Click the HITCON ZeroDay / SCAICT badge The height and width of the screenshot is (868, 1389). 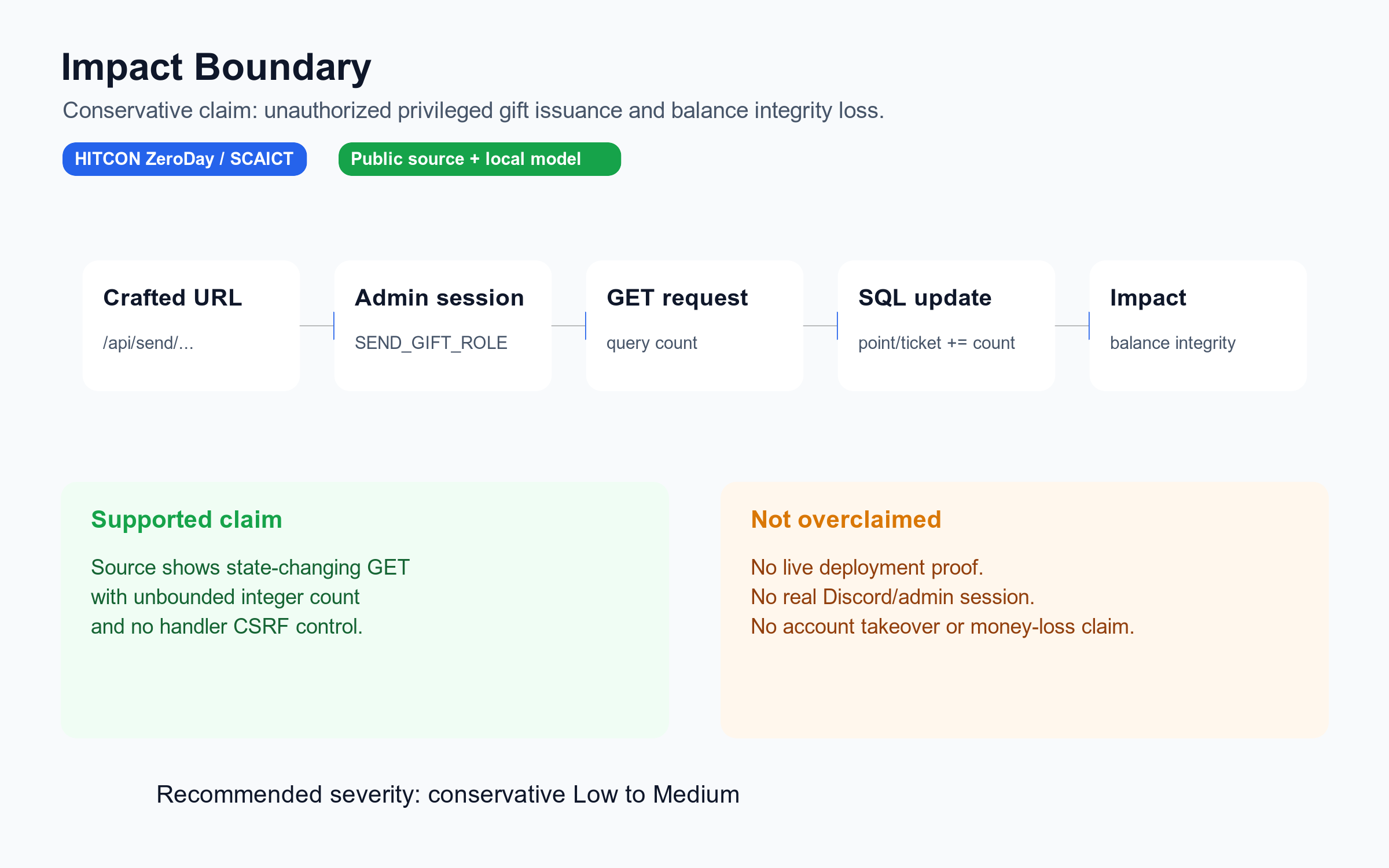[x=185, y=159]
